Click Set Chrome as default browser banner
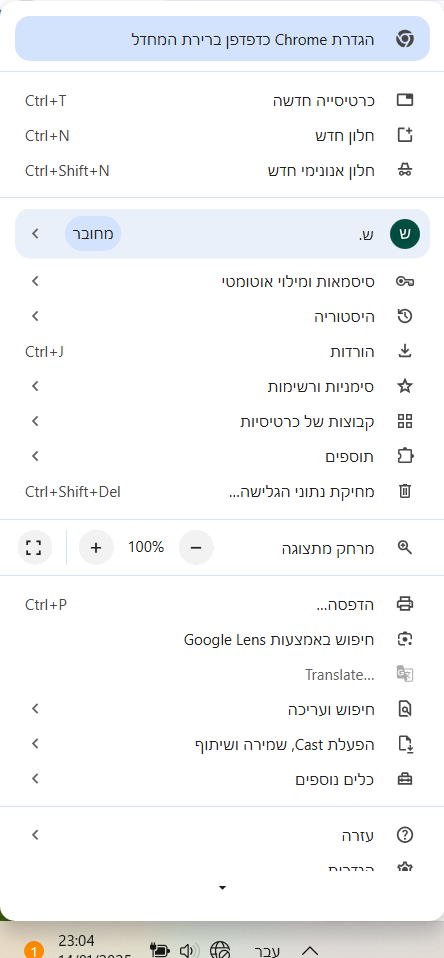Image resolution: width=444 pixels, height=958 pixels. coord(222,39)
